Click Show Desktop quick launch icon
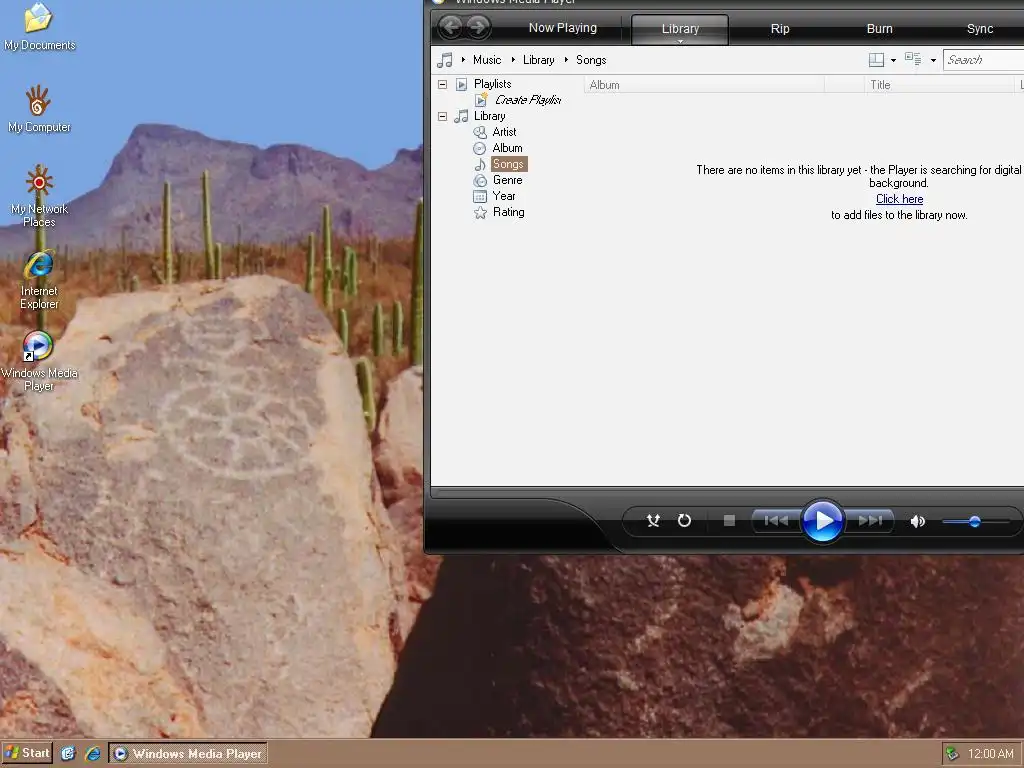1024x768 pixels. point(68,754)
